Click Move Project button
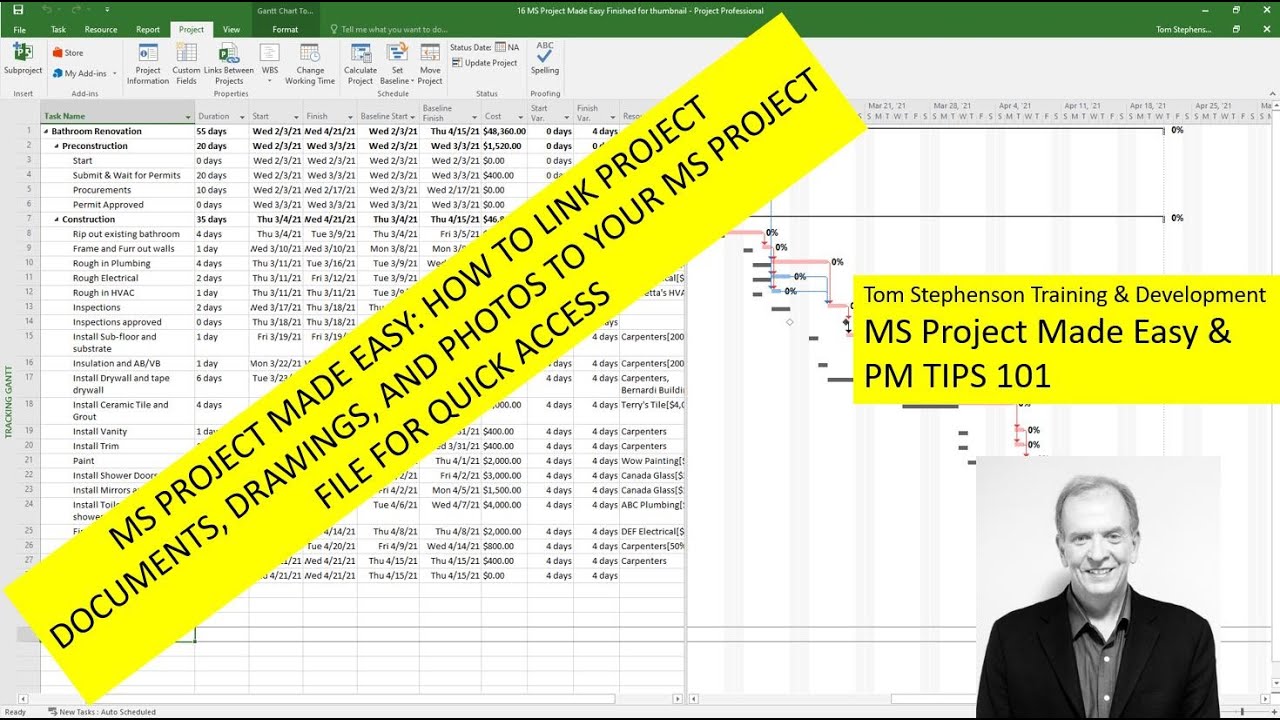Image resolution: width=1280 pixels, height=720 pixels. pyautogui.click(x=430, y=64)
